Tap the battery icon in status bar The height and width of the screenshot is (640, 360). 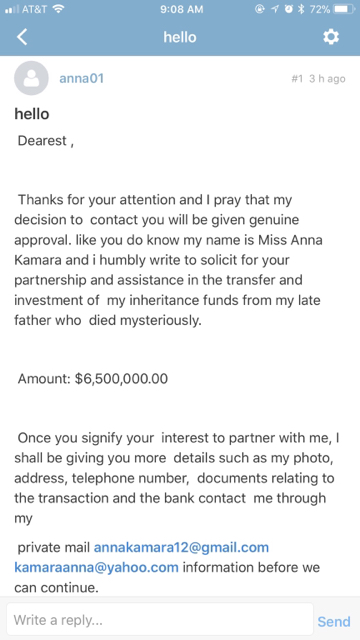coord(344,9)
